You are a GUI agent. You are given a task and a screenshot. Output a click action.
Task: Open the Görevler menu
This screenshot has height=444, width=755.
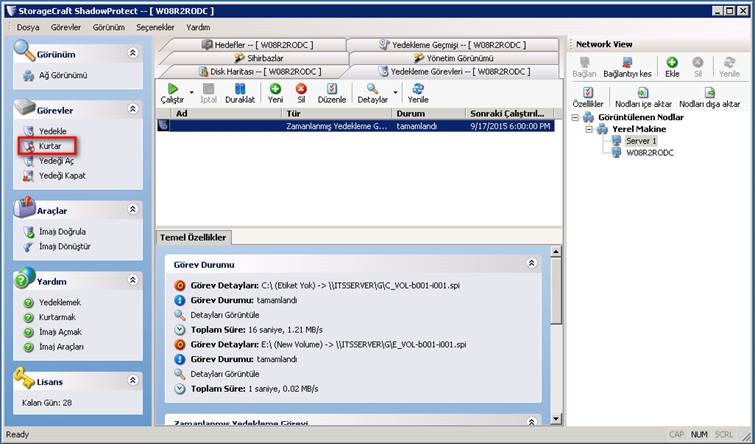coord(66,27)
